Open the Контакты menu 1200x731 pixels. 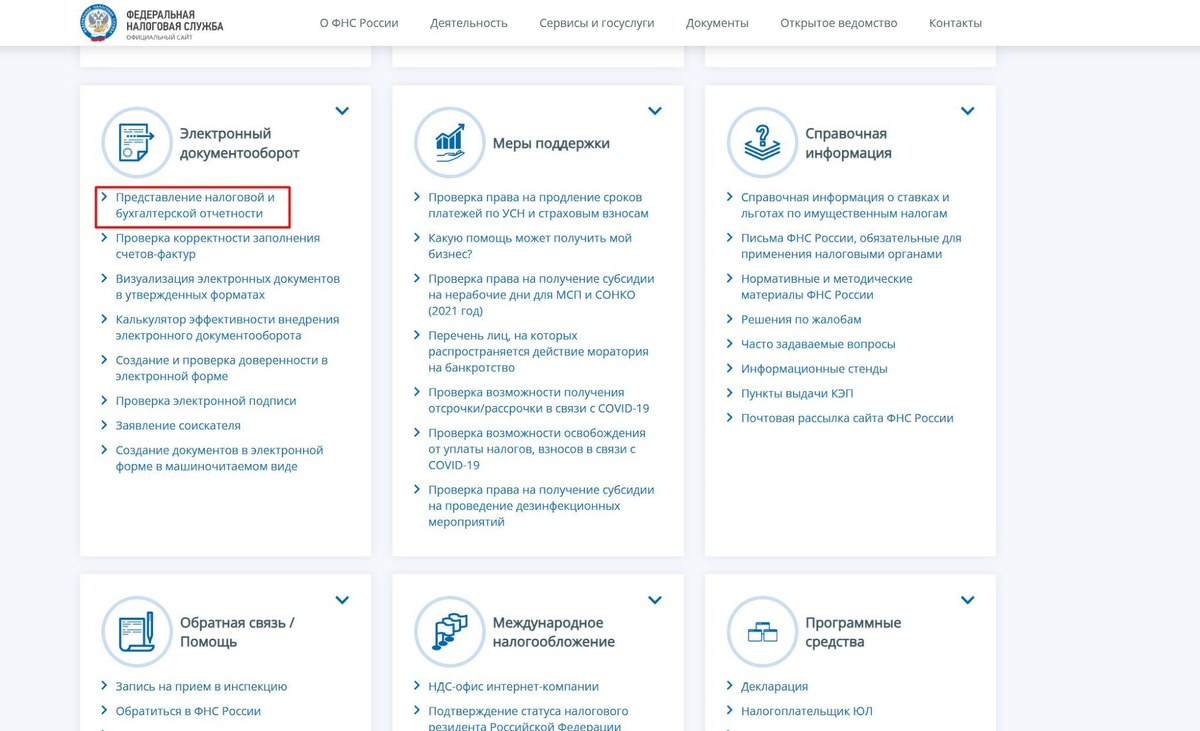point(955,23)
